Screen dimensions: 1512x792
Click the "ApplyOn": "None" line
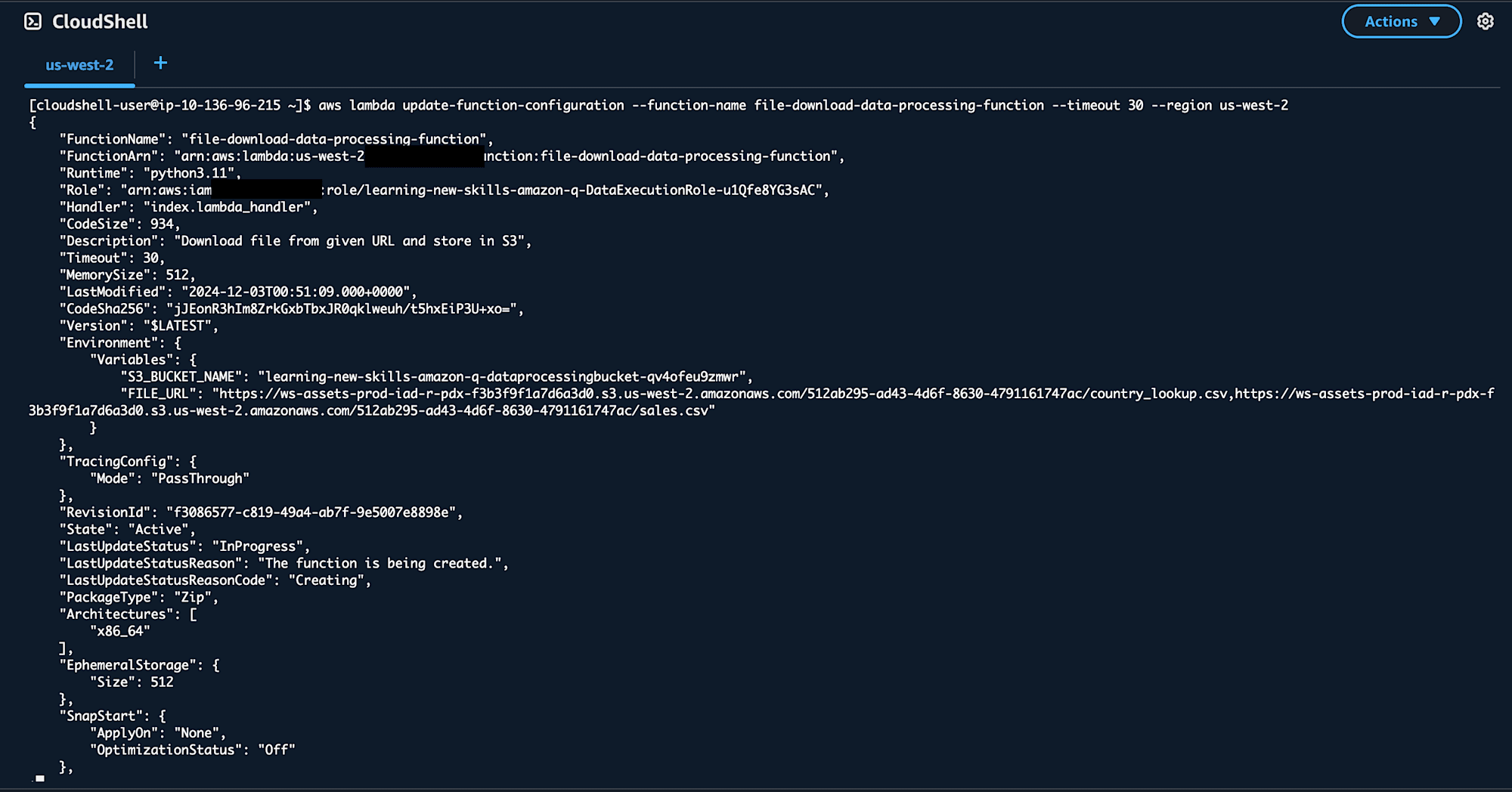157,733
